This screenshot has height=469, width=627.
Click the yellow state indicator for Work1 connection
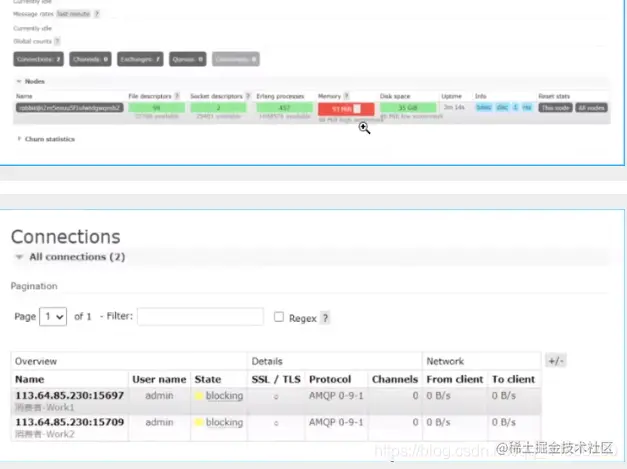click(x=199, y=396)
